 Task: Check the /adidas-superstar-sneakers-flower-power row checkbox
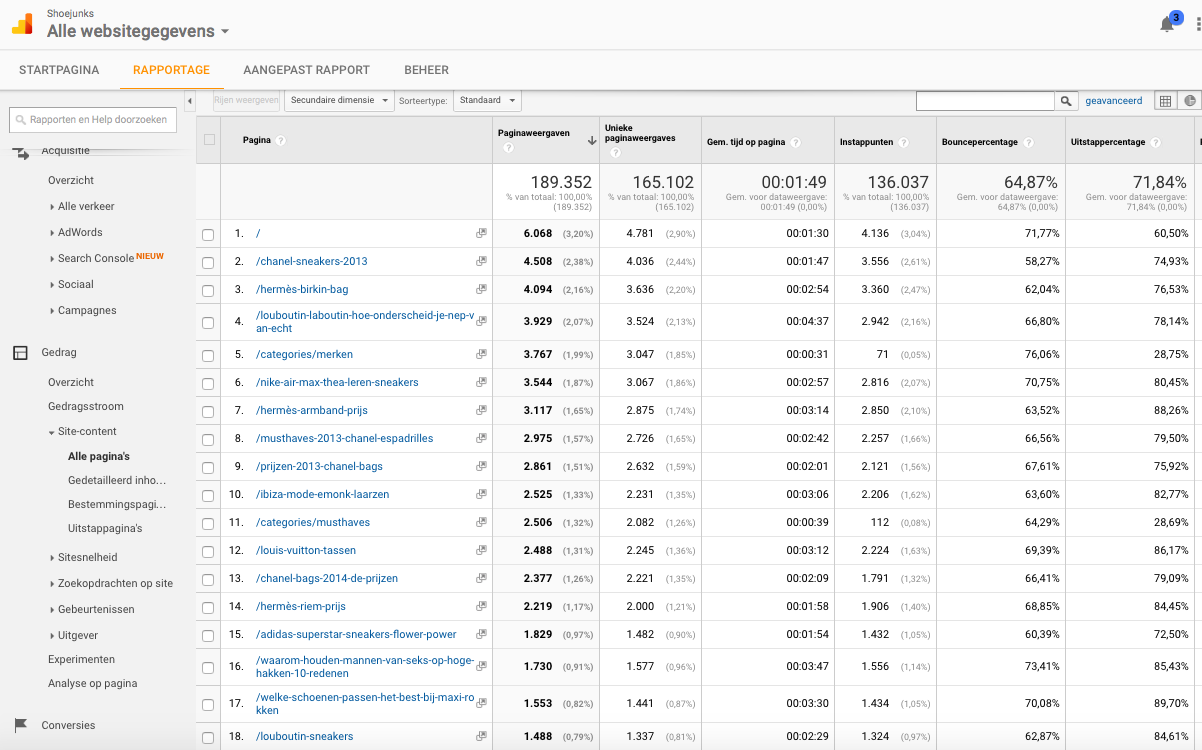(x=208, y=635)
